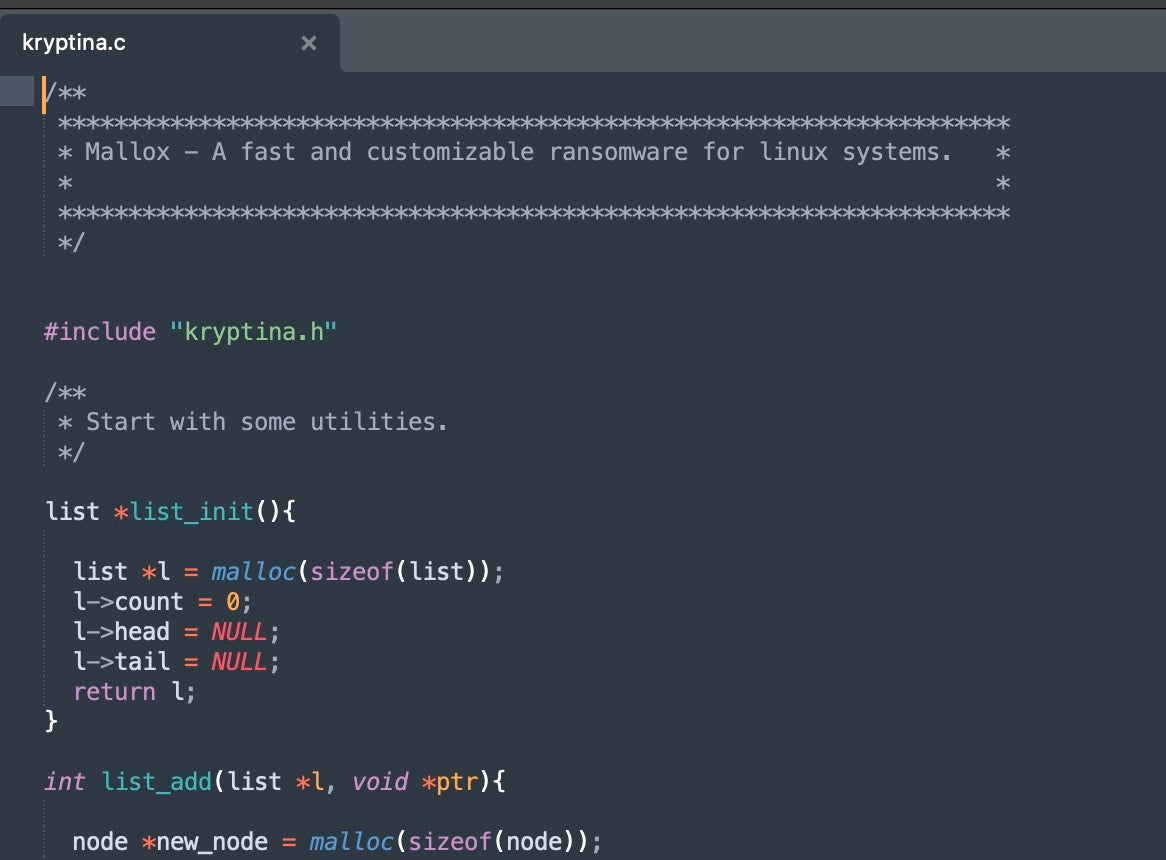Click the return l statement

pyautogui.click(x=134, y=692)
